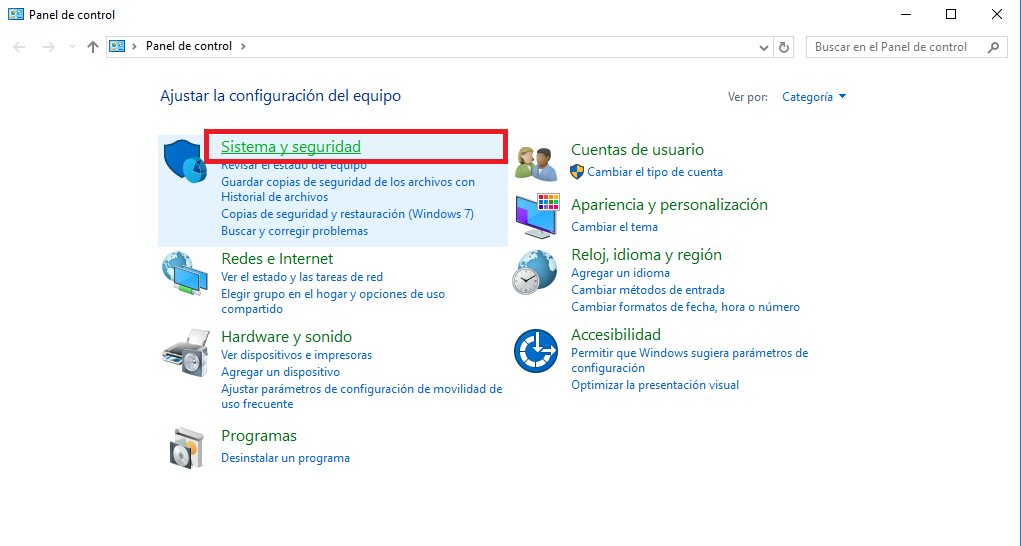The image size is (1021, 546).
Task: Open Cuentas de usuario category
Action: [637, 150]
